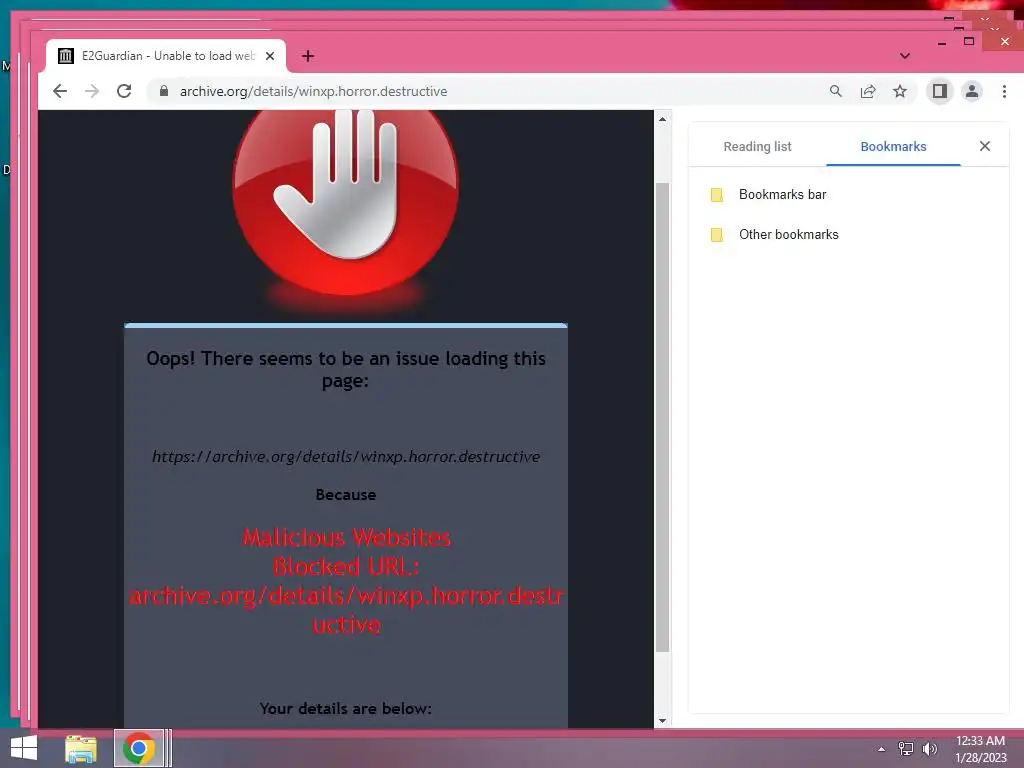Expand the tab search chevron
Image resolution: width=1024 pixels, height=768 pixels.
point(904,56)
